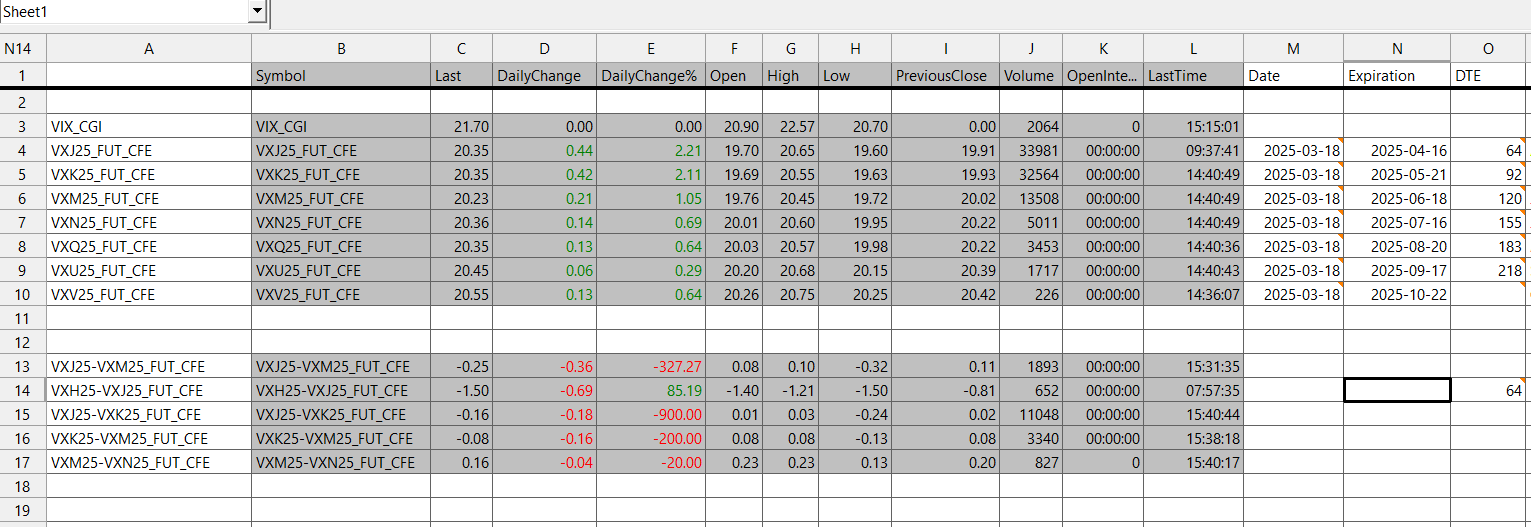Click daily change percent -327.27
The image size is (1531, 527).
(x=651, y=367)
